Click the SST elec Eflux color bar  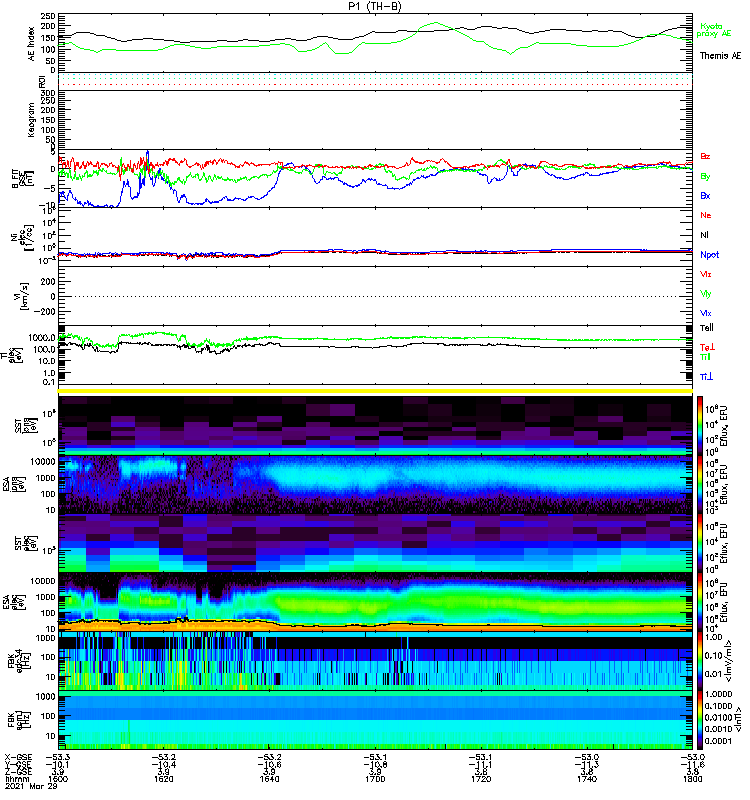700,543
